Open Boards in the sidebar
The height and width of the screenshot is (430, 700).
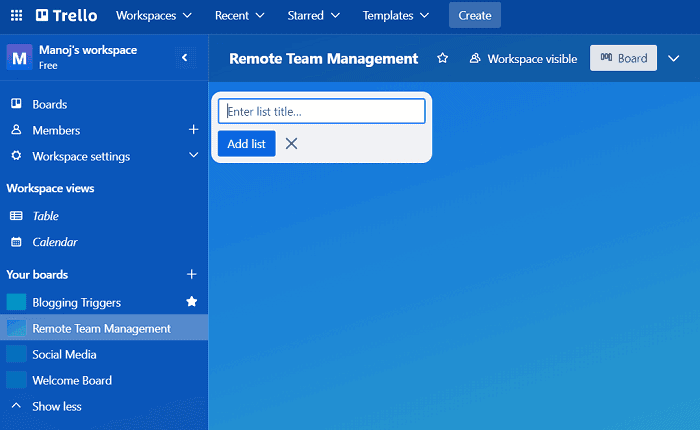(50, 104)
